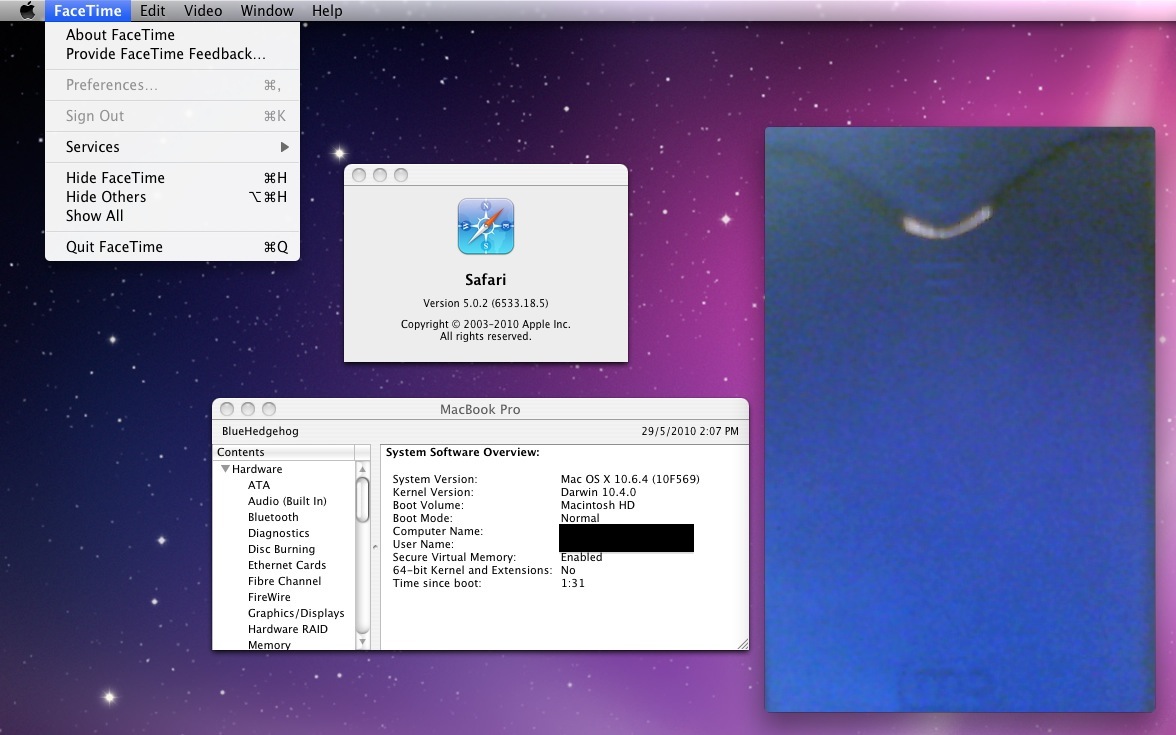This screenshot has width=1176, height=735.
Task: Click the Time since boot 1:31 value
Action: (x=573, y=584)
